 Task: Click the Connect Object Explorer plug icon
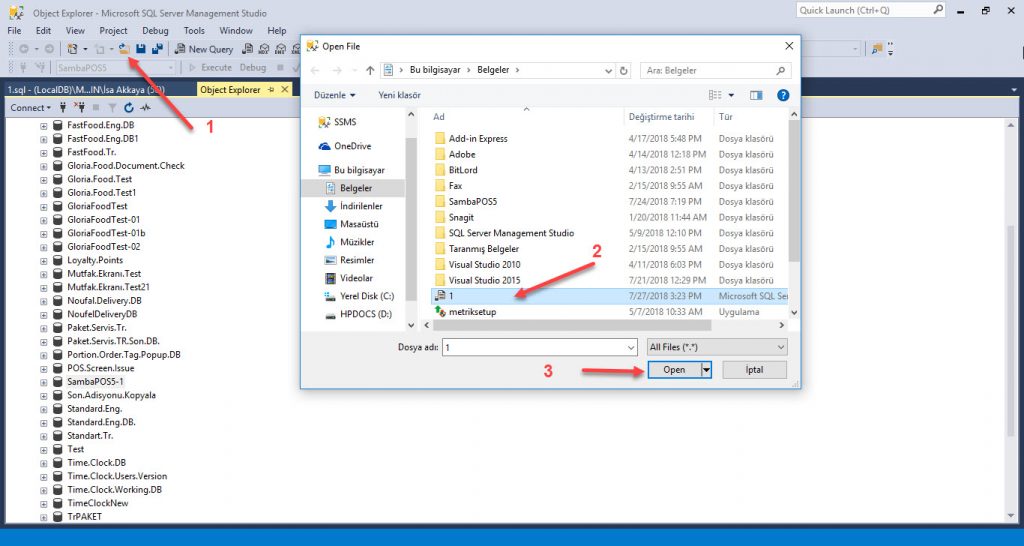tap(63, 108)
